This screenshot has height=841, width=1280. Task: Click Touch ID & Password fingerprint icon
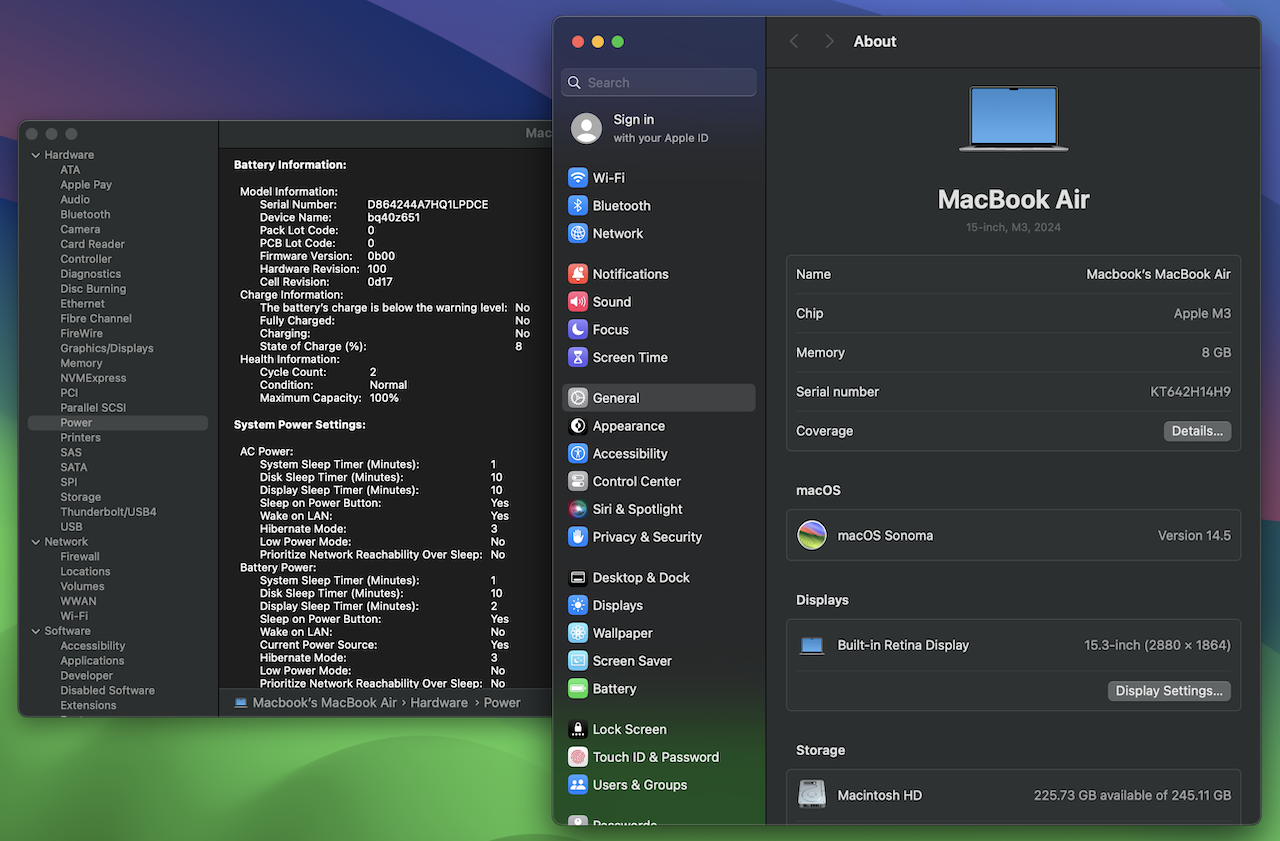pos(578,758)
